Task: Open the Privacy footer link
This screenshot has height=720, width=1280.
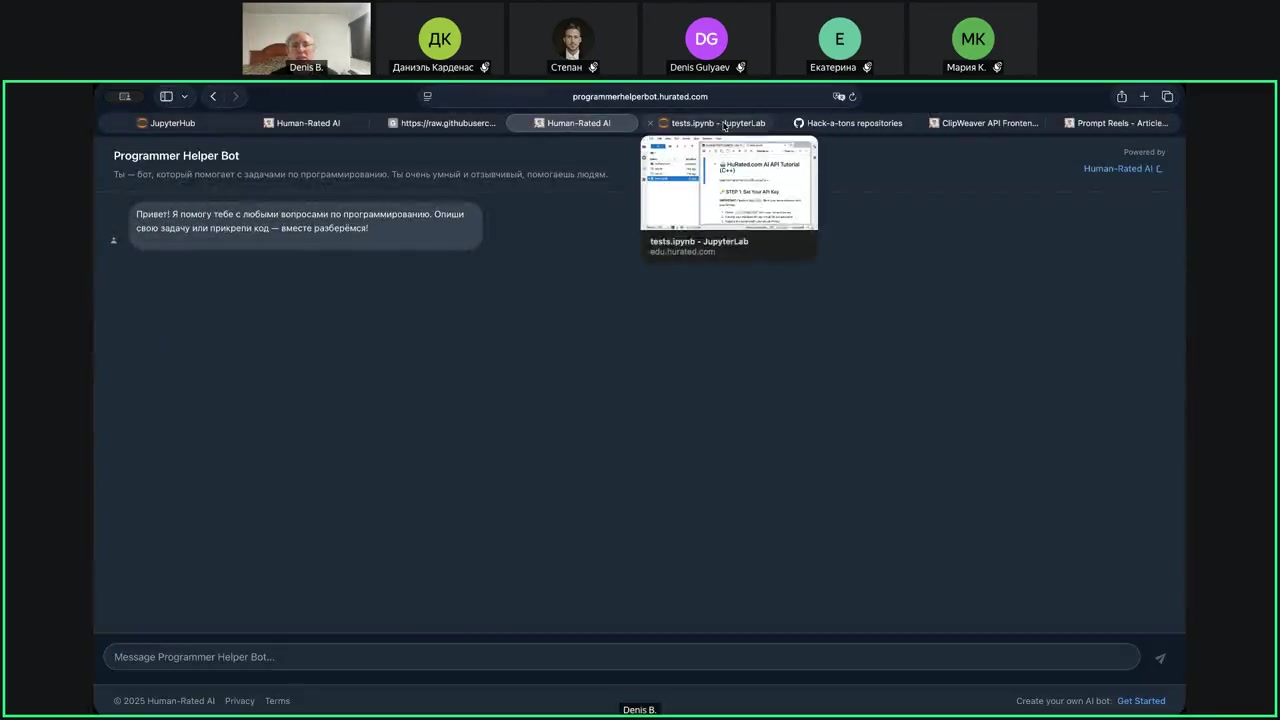Action: 240,701
